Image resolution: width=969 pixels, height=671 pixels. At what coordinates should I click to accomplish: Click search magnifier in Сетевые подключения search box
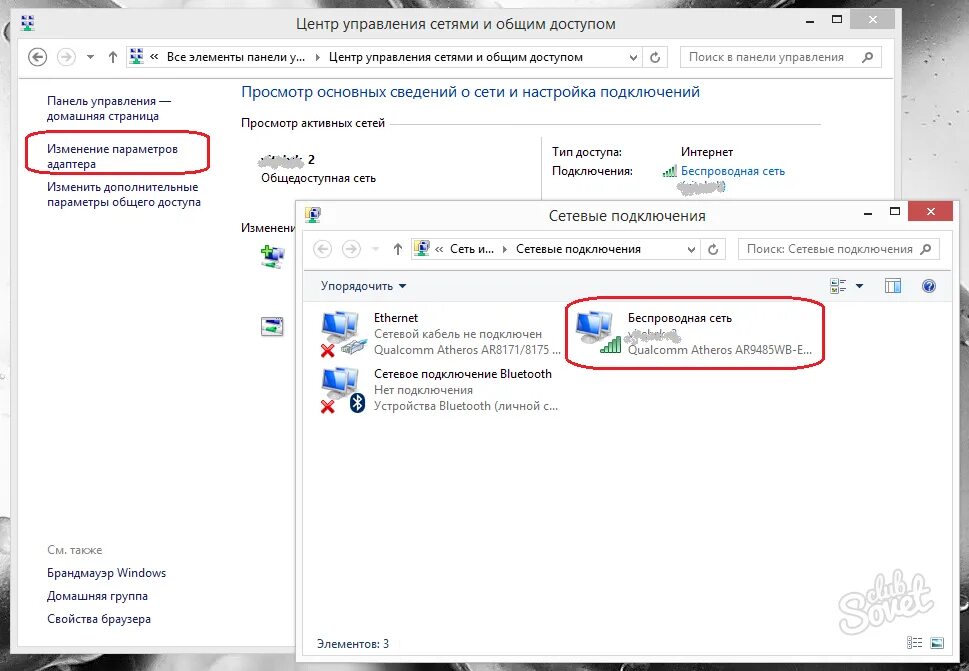coord(925,249)
